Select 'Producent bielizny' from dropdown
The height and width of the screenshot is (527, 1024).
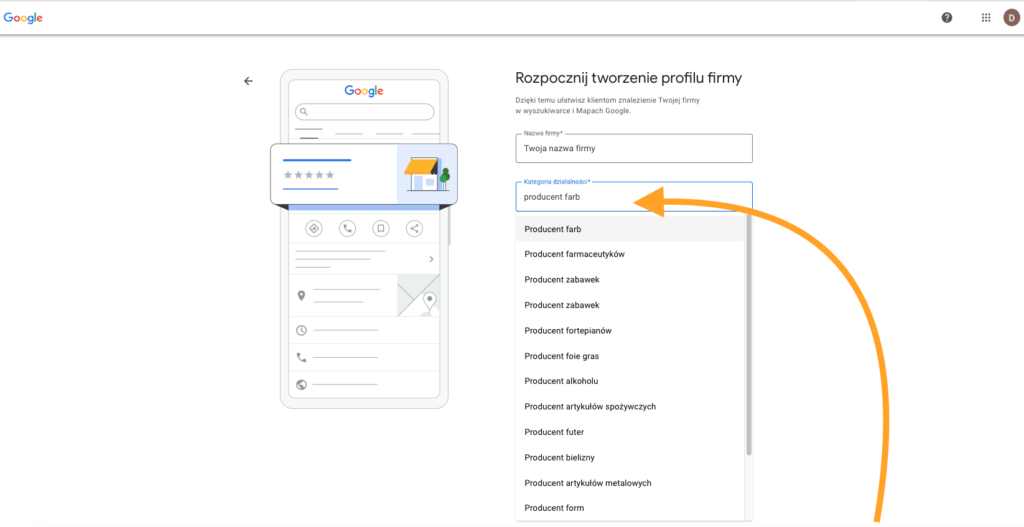[630, 457]
